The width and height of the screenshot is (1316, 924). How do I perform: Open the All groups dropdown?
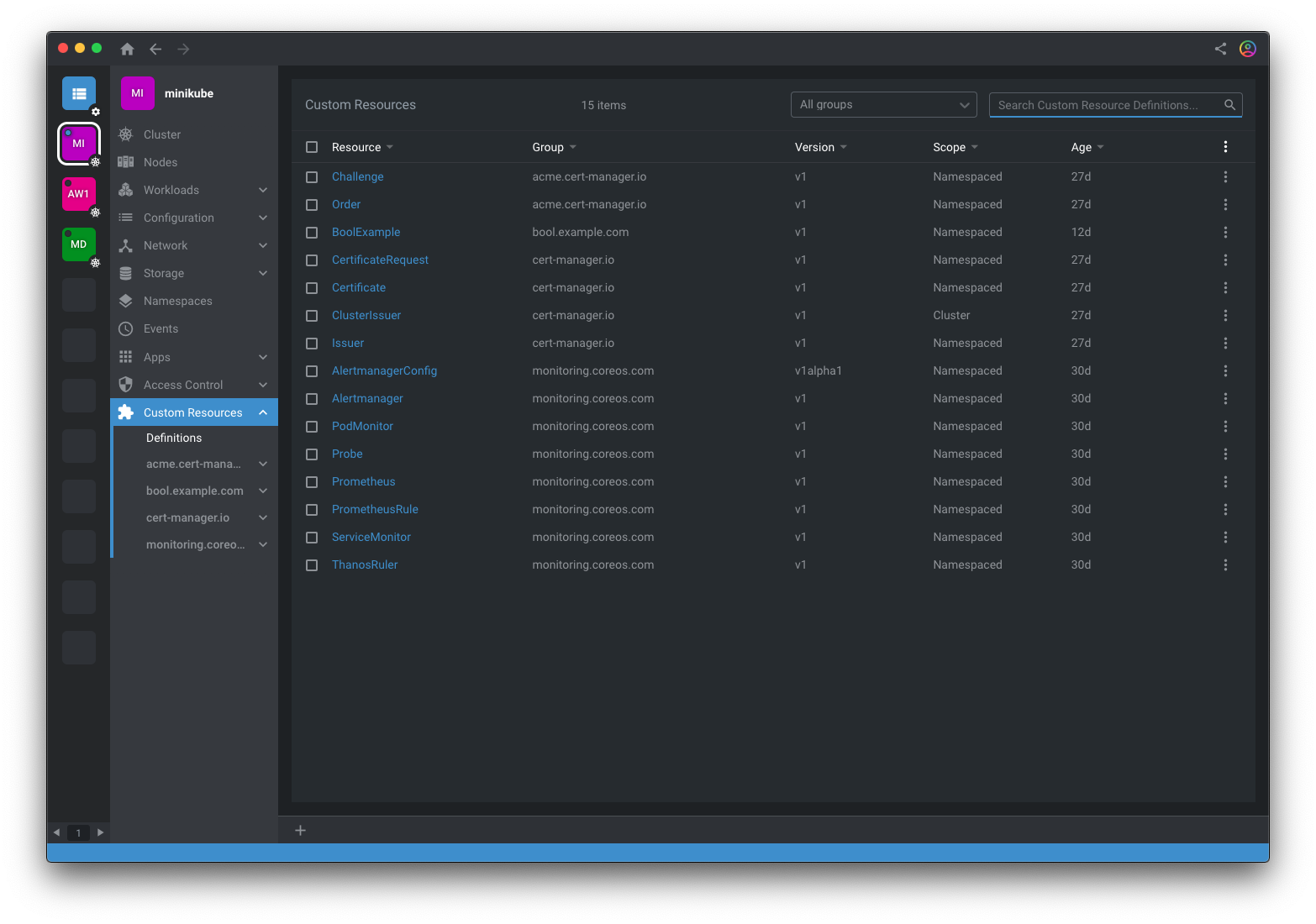coord(883,104)
